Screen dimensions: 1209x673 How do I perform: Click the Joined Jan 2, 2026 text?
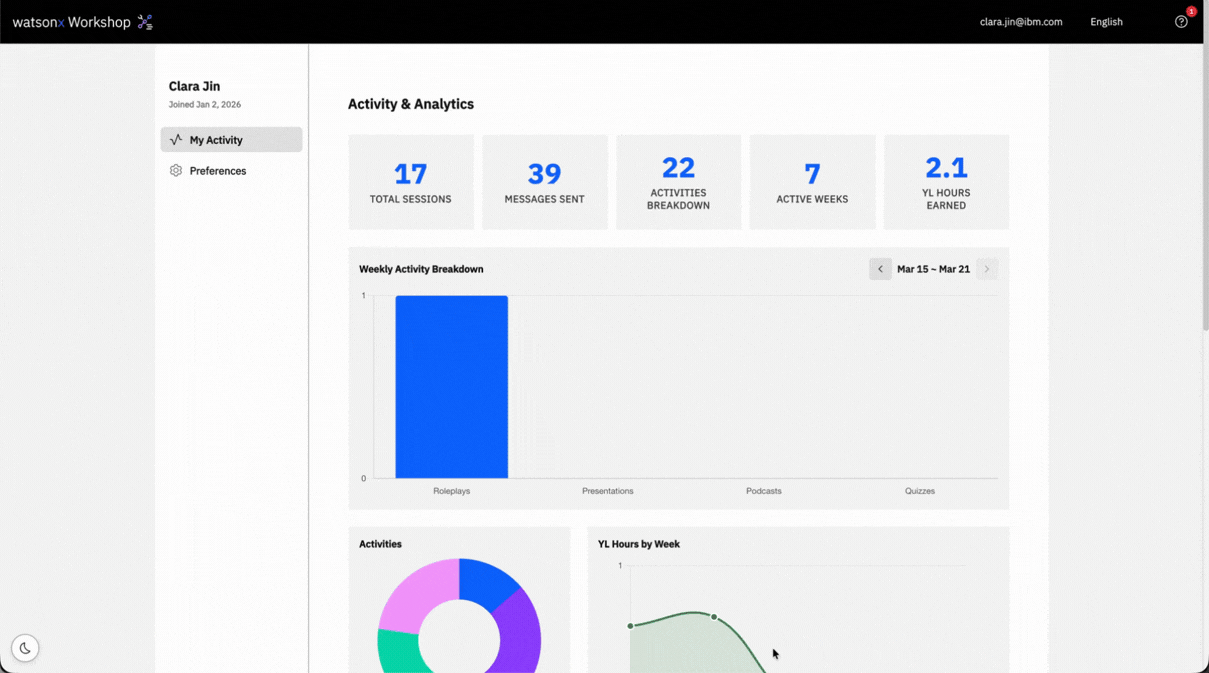205,104
